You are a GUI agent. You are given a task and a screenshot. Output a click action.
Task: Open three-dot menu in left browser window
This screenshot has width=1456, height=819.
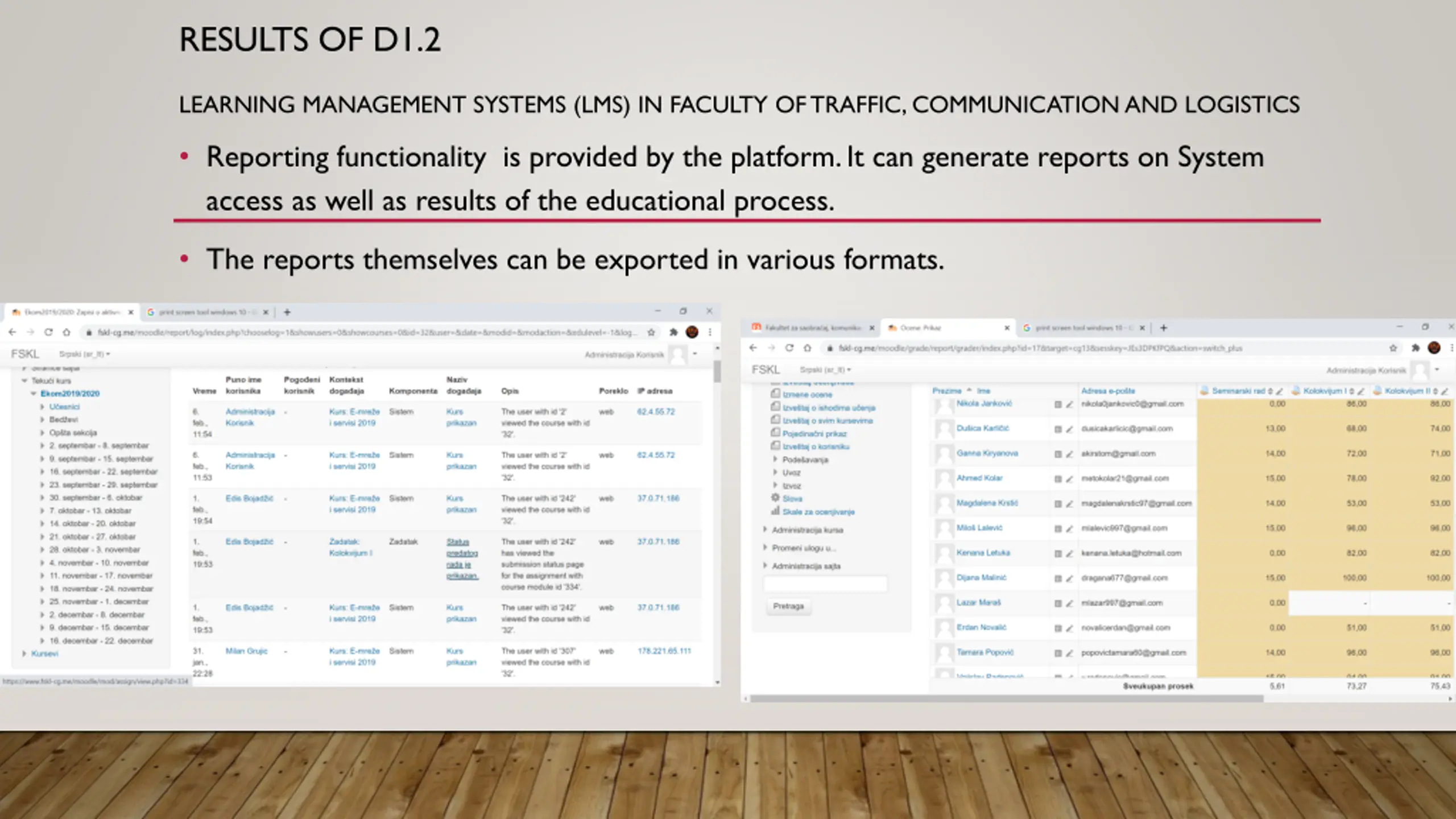[710, 332]
